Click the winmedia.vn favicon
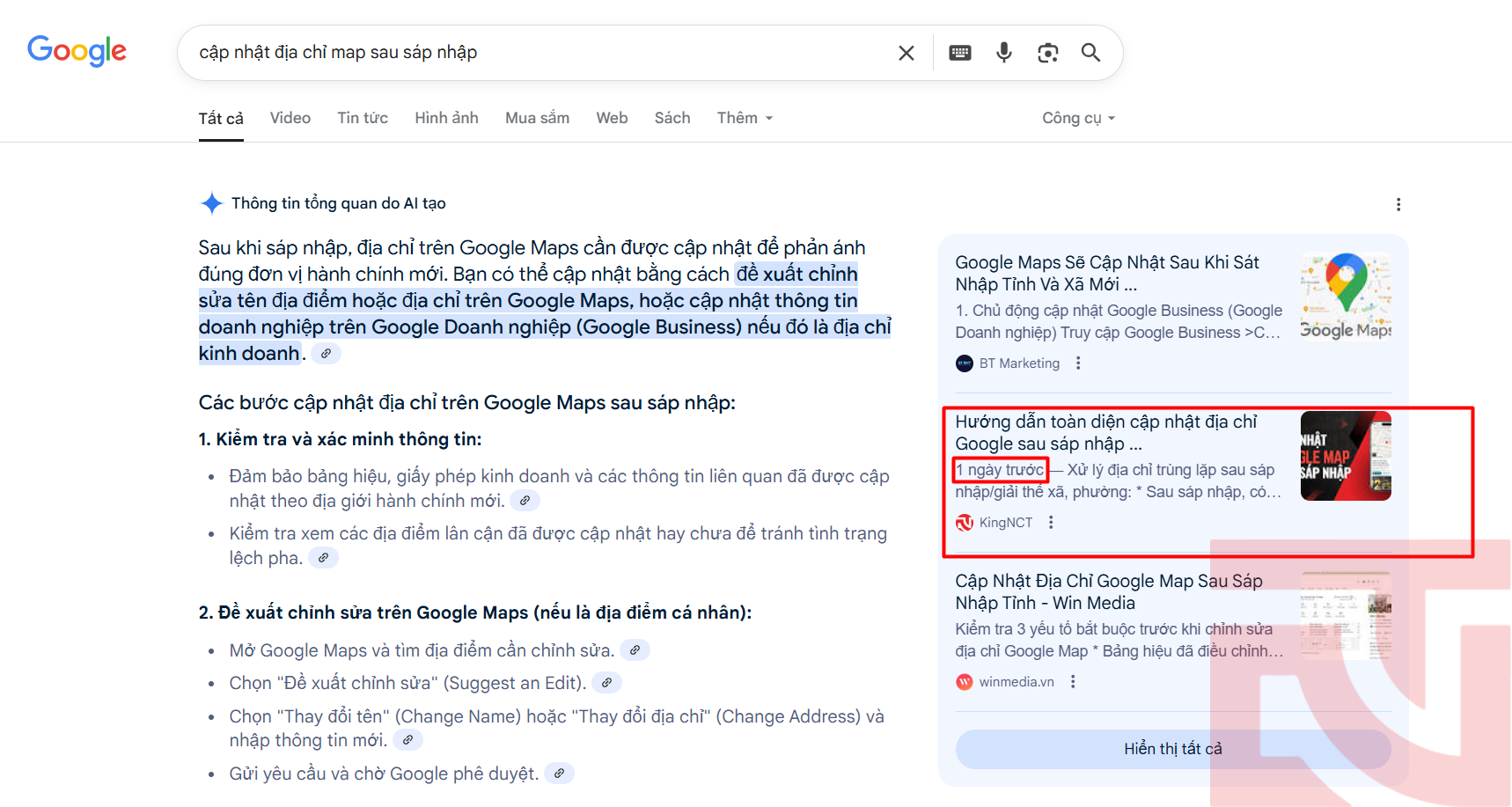The image size is (1512, 807). [965, 682]
